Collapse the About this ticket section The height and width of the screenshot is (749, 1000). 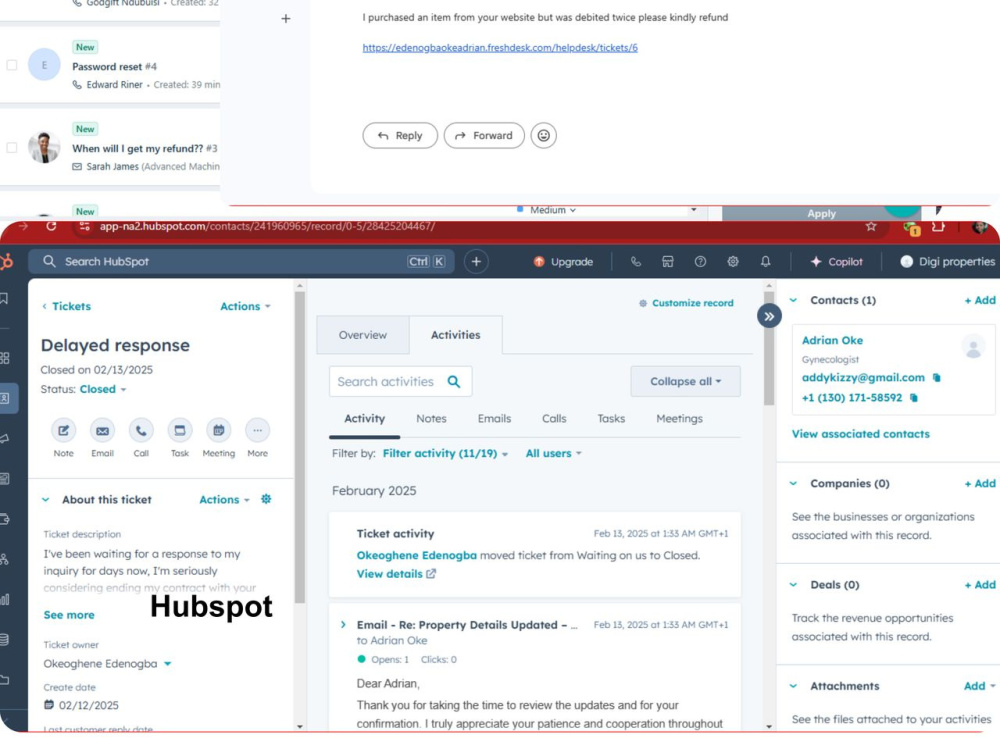coord(46,500)
